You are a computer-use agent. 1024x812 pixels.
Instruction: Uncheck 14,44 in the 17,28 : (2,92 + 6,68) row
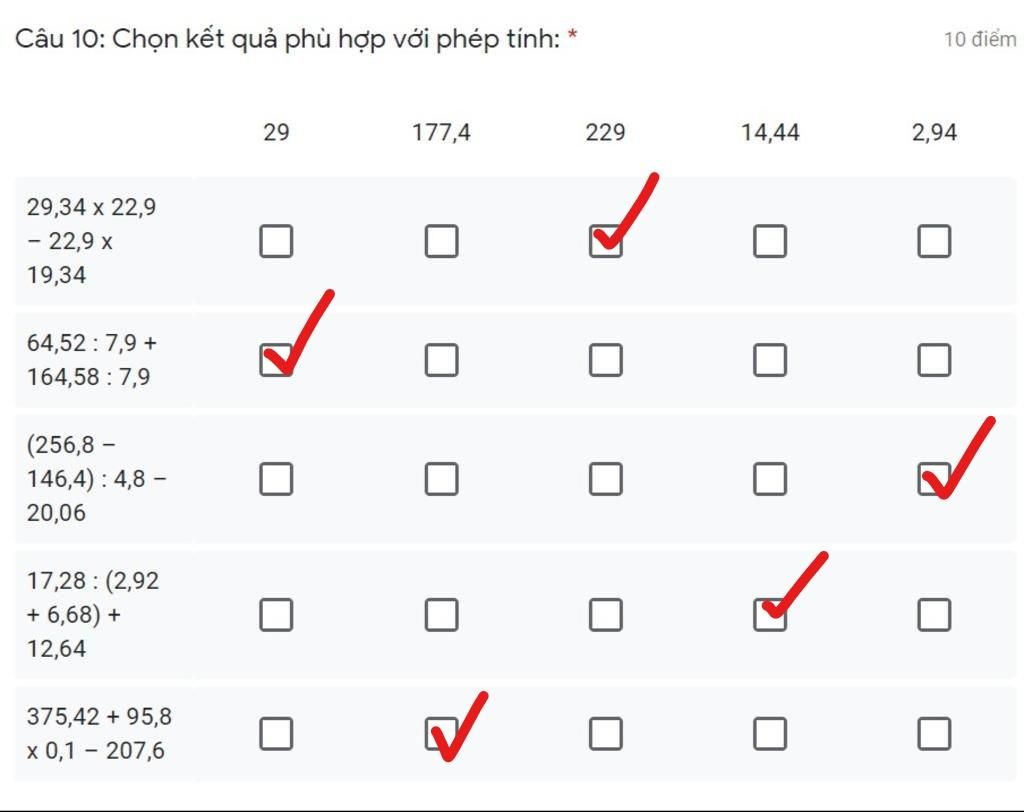pos(770,615)
